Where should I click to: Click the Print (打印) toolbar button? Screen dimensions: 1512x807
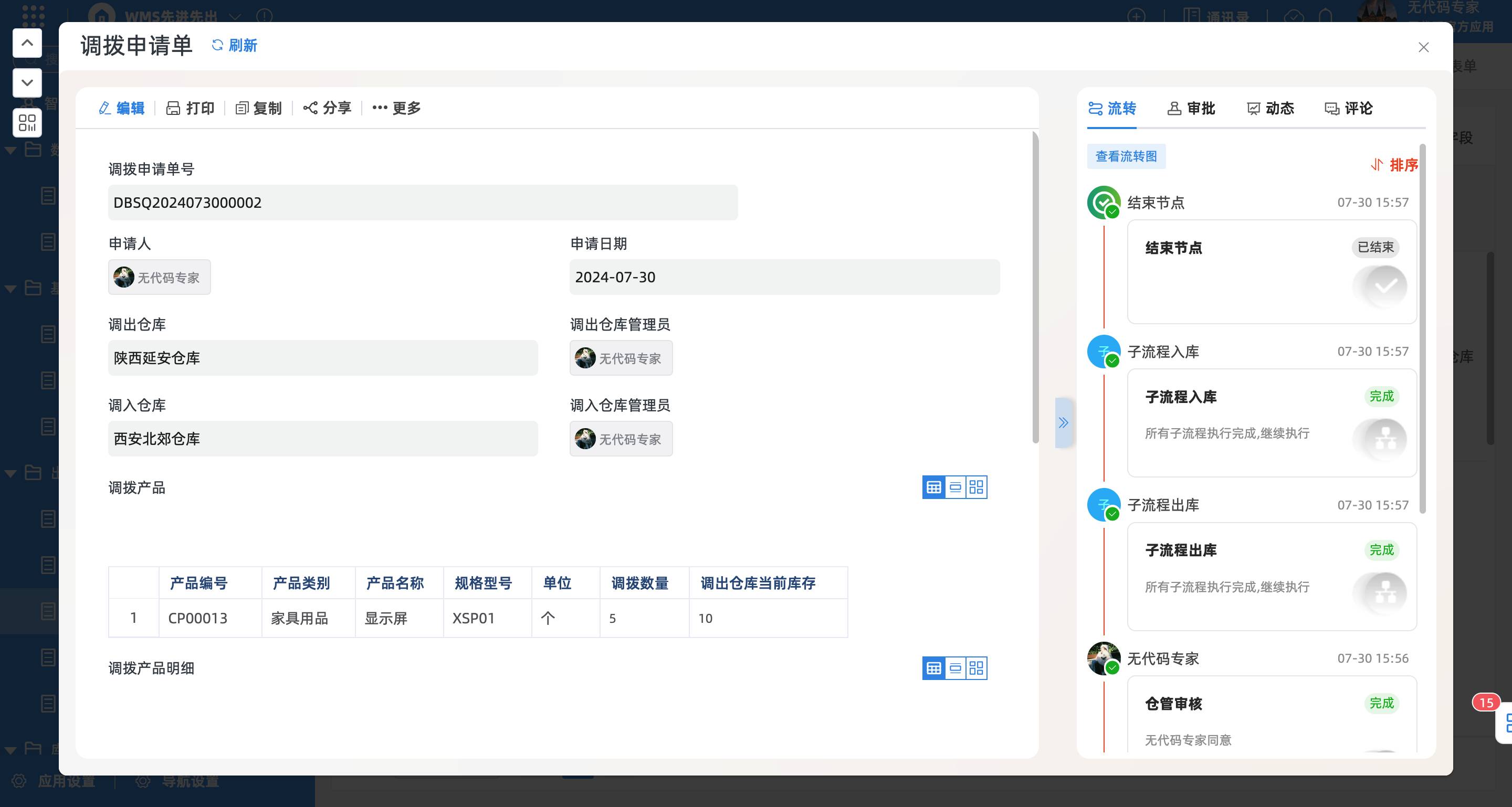tap(190, 108)
